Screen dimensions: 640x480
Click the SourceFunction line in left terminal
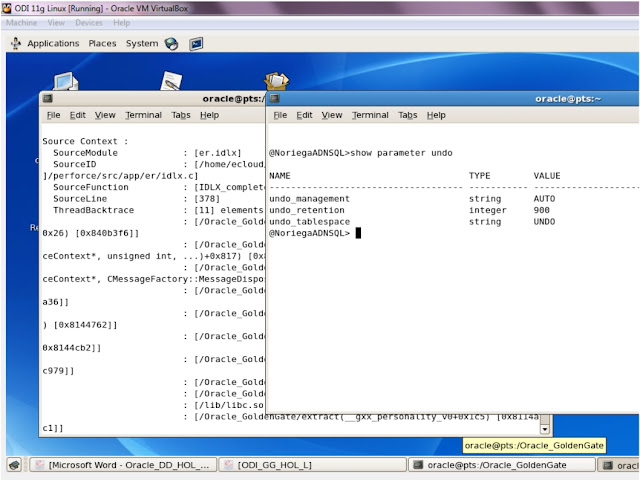[x=159, y=187]
